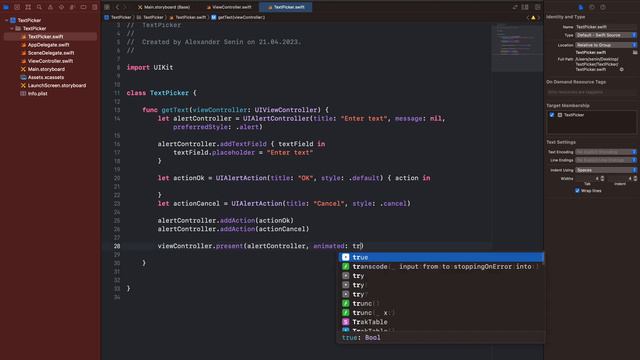Add an editor on the right

(x=538, y=7)
